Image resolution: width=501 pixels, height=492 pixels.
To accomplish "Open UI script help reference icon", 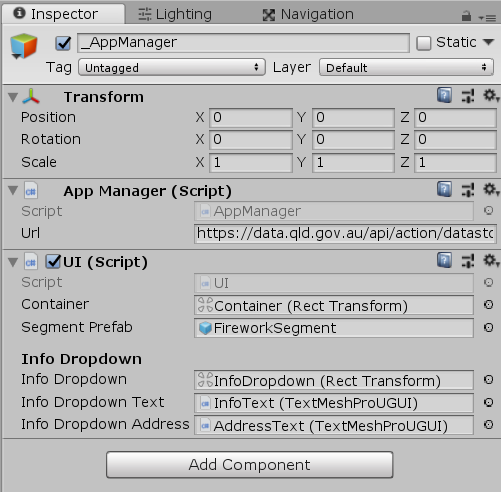I will (x=444, y=260).
